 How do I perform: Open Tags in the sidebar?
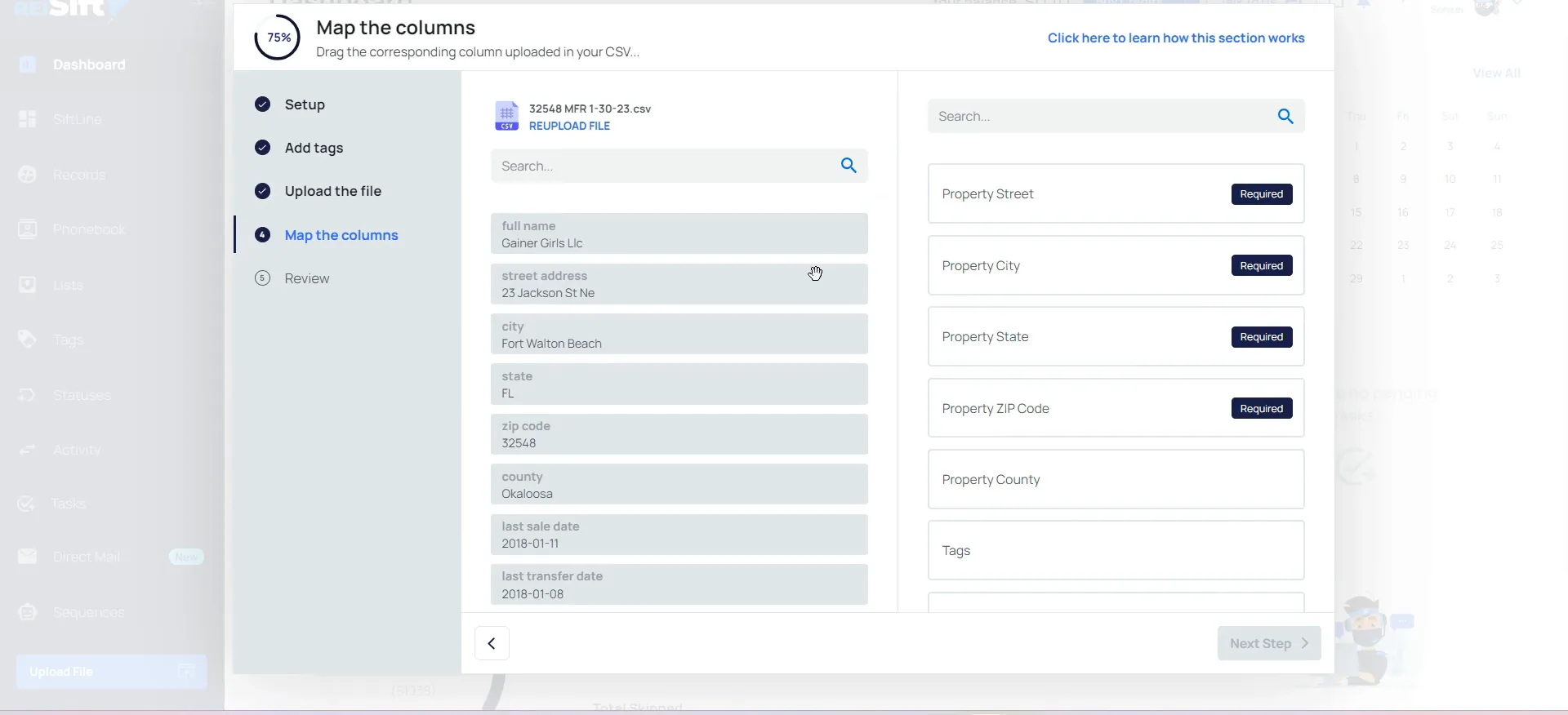68,340
